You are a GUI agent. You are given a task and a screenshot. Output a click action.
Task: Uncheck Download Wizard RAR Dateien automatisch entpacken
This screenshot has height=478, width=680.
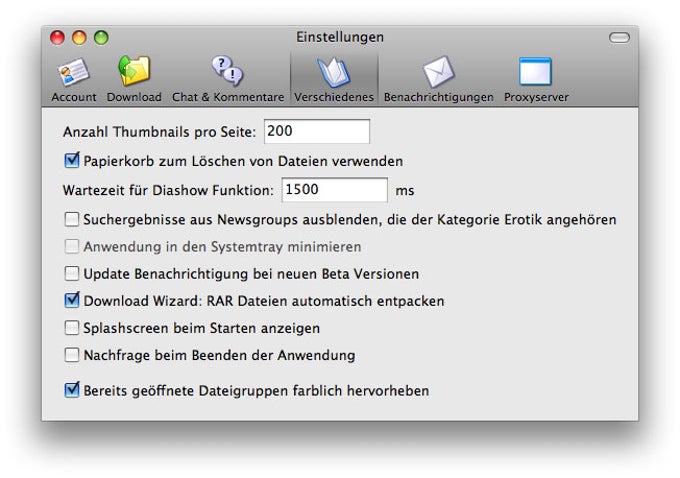pos(72,300)
